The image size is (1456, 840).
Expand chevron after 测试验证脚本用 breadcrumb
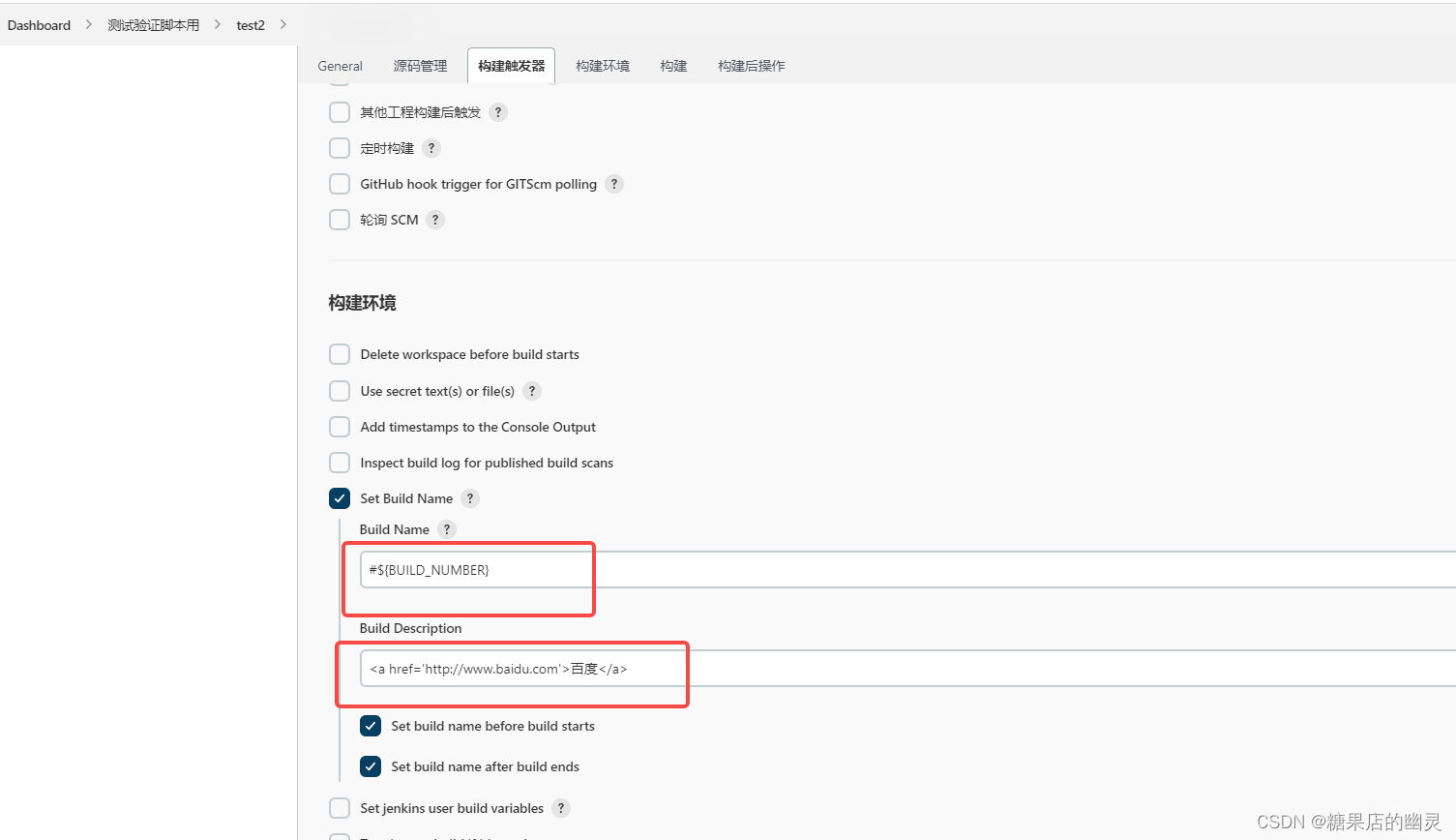pyautogui.click(x=218, y=24)
